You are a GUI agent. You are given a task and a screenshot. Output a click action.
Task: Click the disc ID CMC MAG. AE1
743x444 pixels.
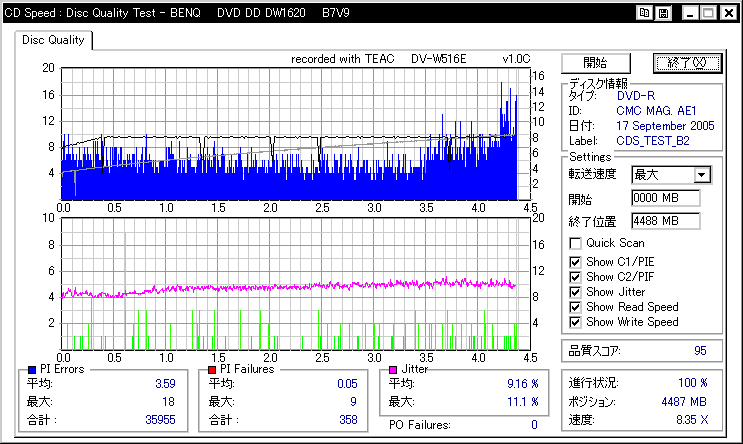click(x=656, y=111)
